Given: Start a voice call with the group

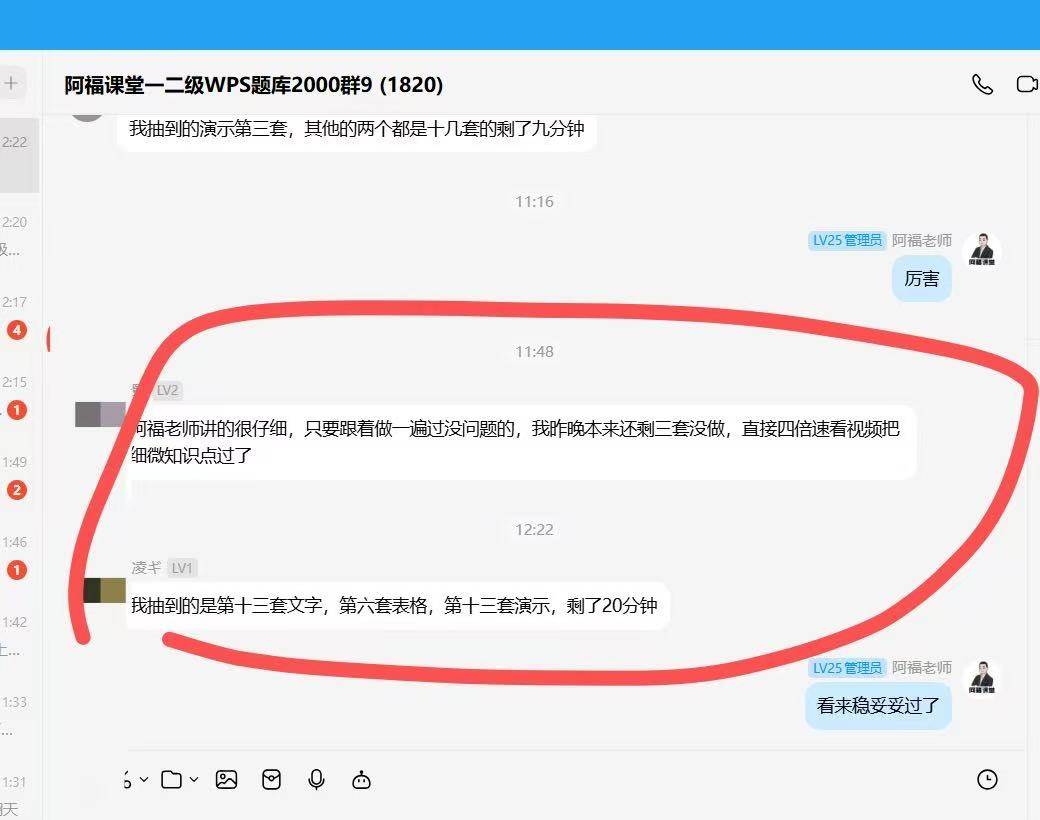Looking at the screenshot, I should (x=982, y=84).
